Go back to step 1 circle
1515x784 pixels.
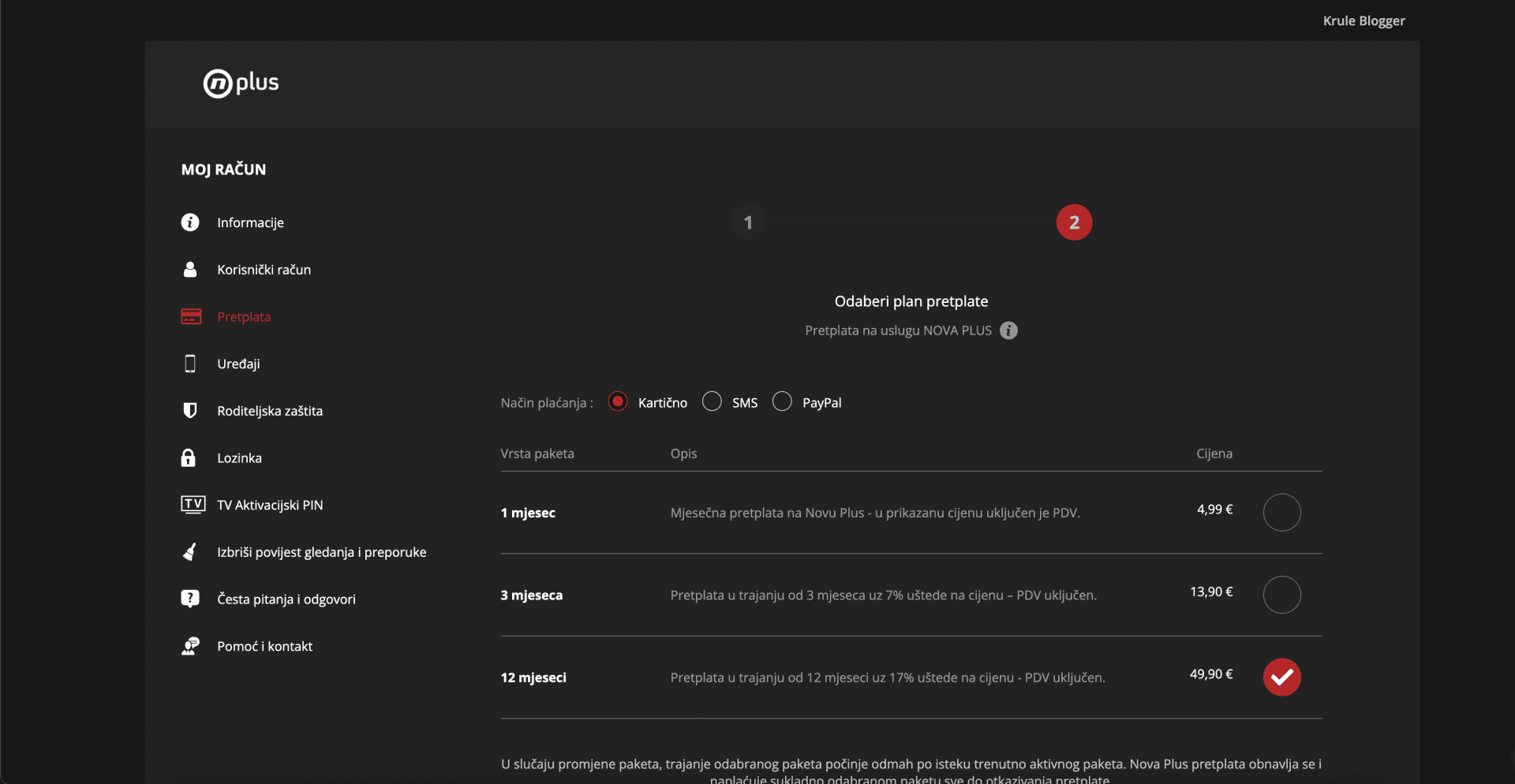[x=748, y=222]
